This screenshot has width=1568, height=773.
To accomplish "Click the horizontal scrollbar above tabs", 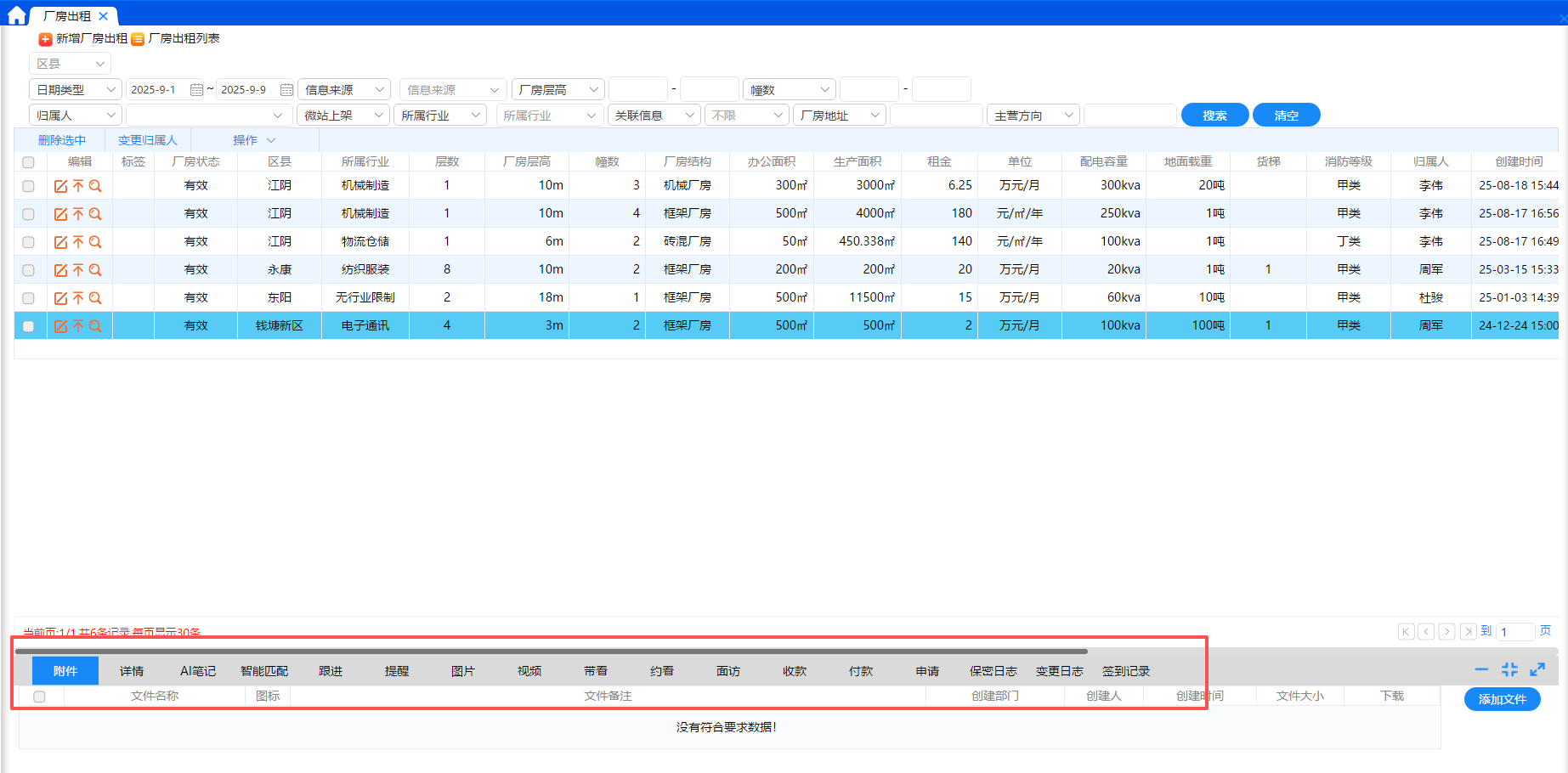I will tap(551, 652).
